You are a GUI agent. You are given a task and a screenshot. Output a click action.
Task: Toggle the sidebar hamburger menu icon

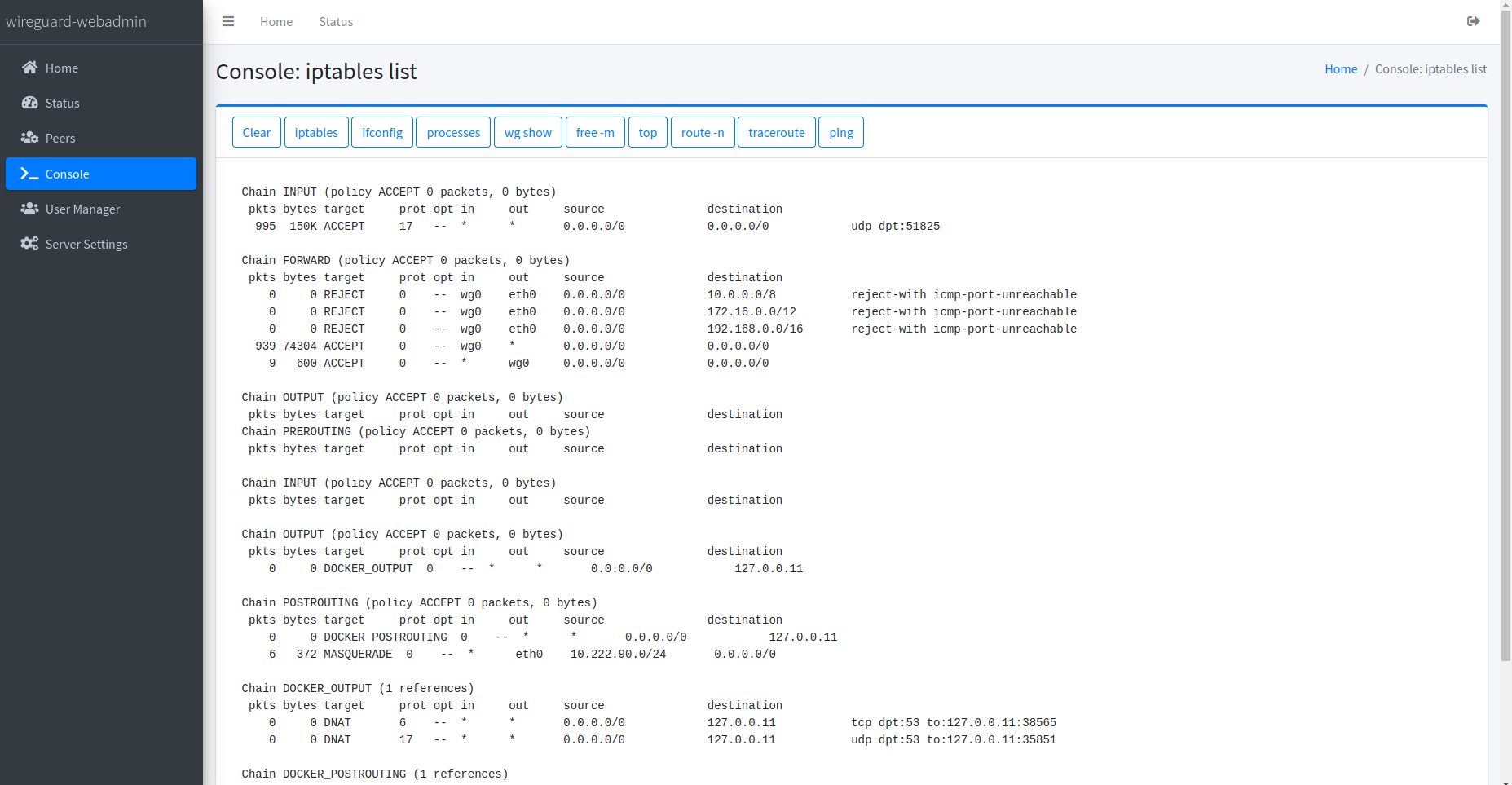click(x=228, y=22)
